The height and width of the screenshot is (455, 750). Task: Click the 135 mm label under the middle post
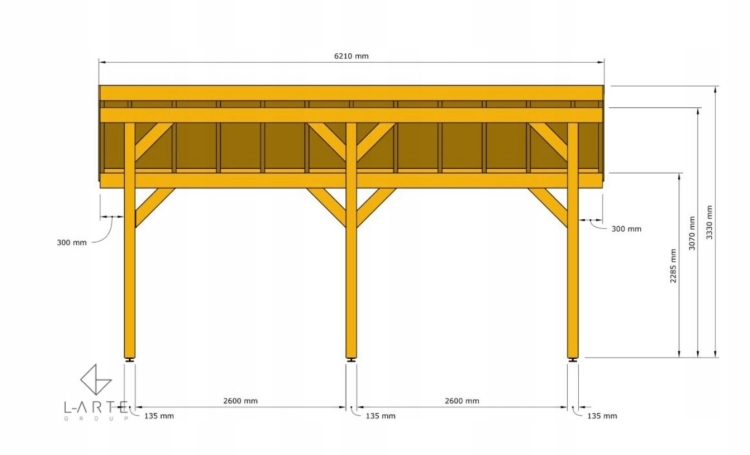[380, 416]
